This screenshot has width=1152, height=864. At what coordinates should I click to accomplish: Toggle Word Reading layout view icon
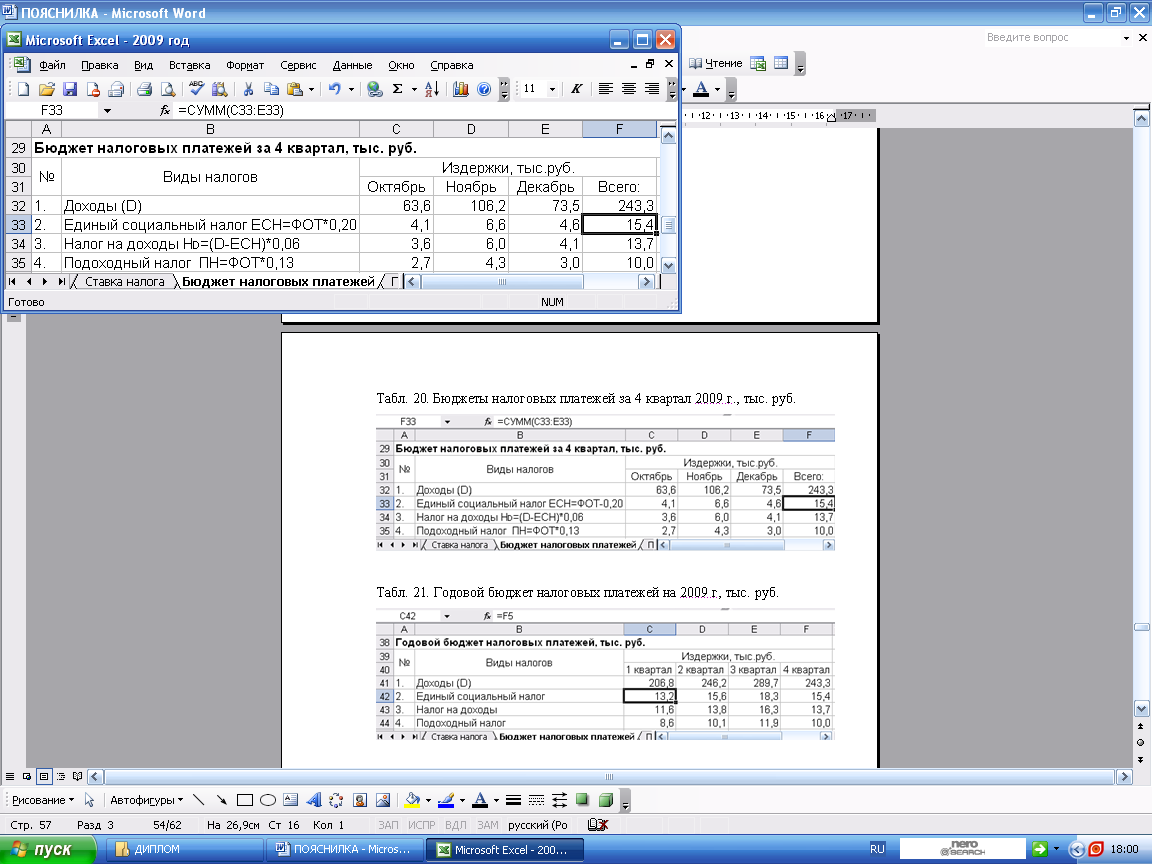pyautogui.click(x=77, y=777)
